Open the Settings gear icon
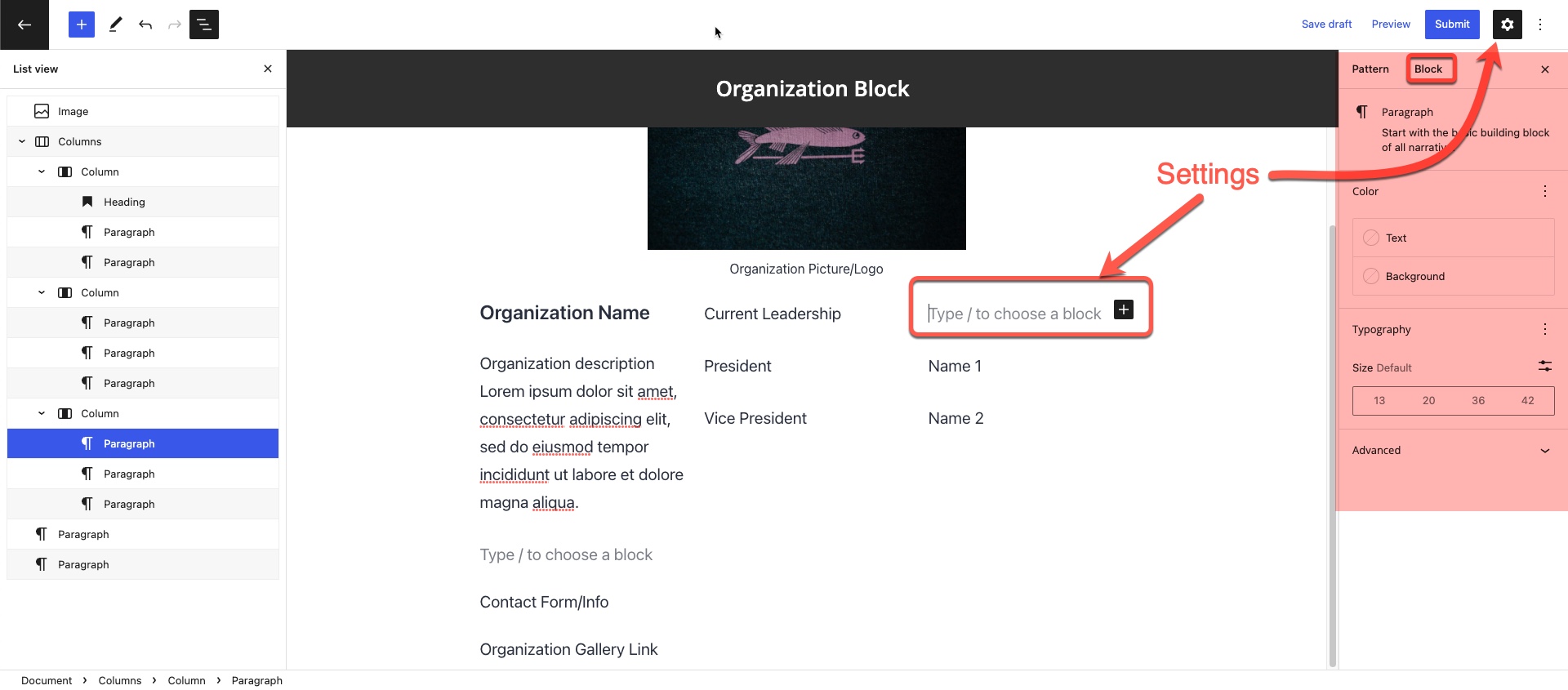Viewport: 1568px width, 690px height. click(1507, 24)
